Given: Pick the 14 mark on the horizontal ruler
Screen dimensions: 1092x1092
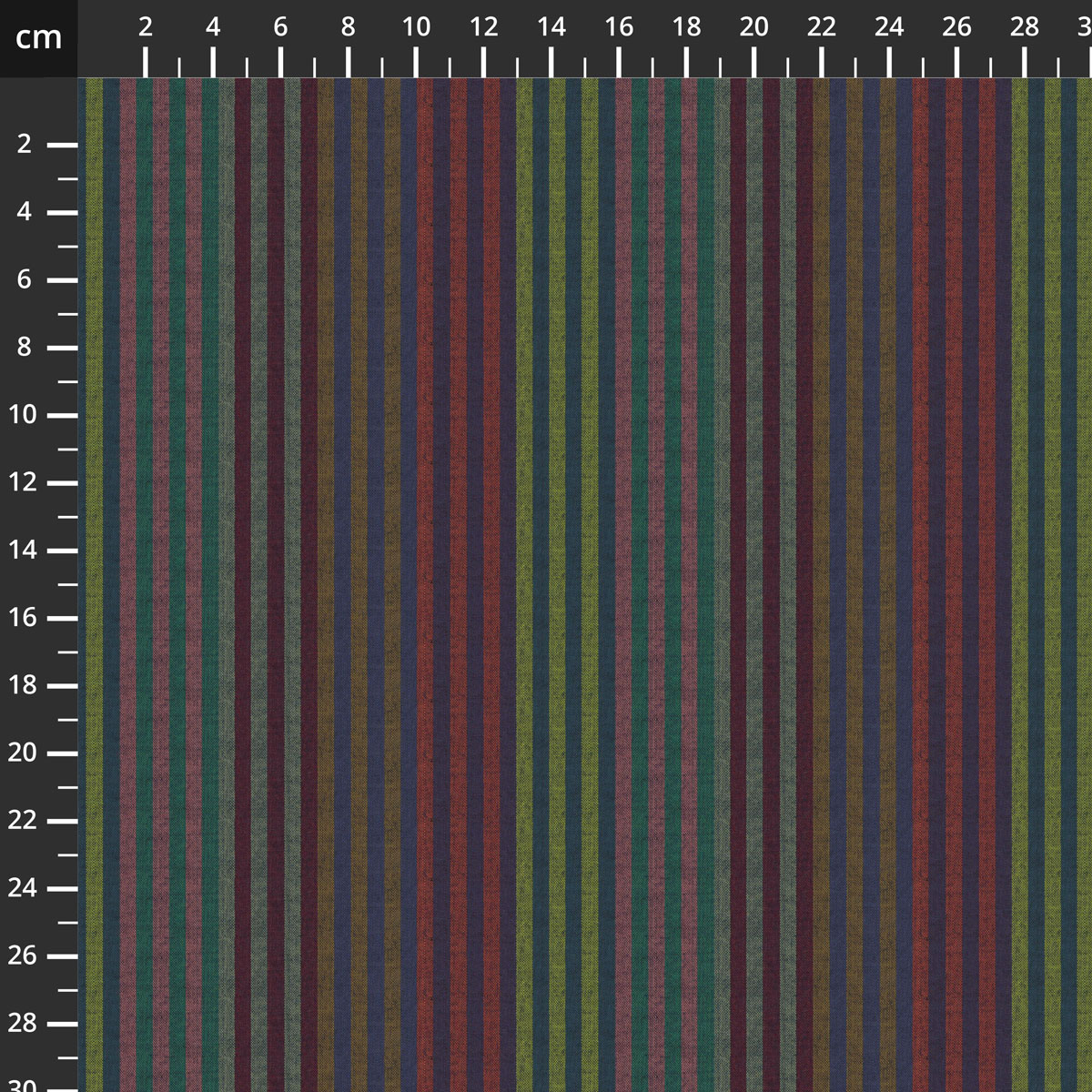Looking at the screenshot, I should click(x=551, y=28).
